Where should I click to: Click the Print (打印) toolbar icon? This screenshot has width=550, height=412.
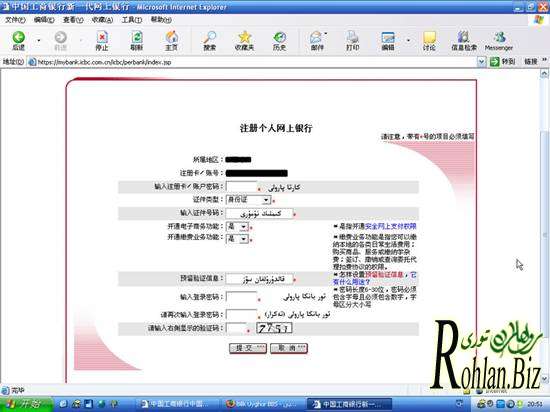click(352, 37)
